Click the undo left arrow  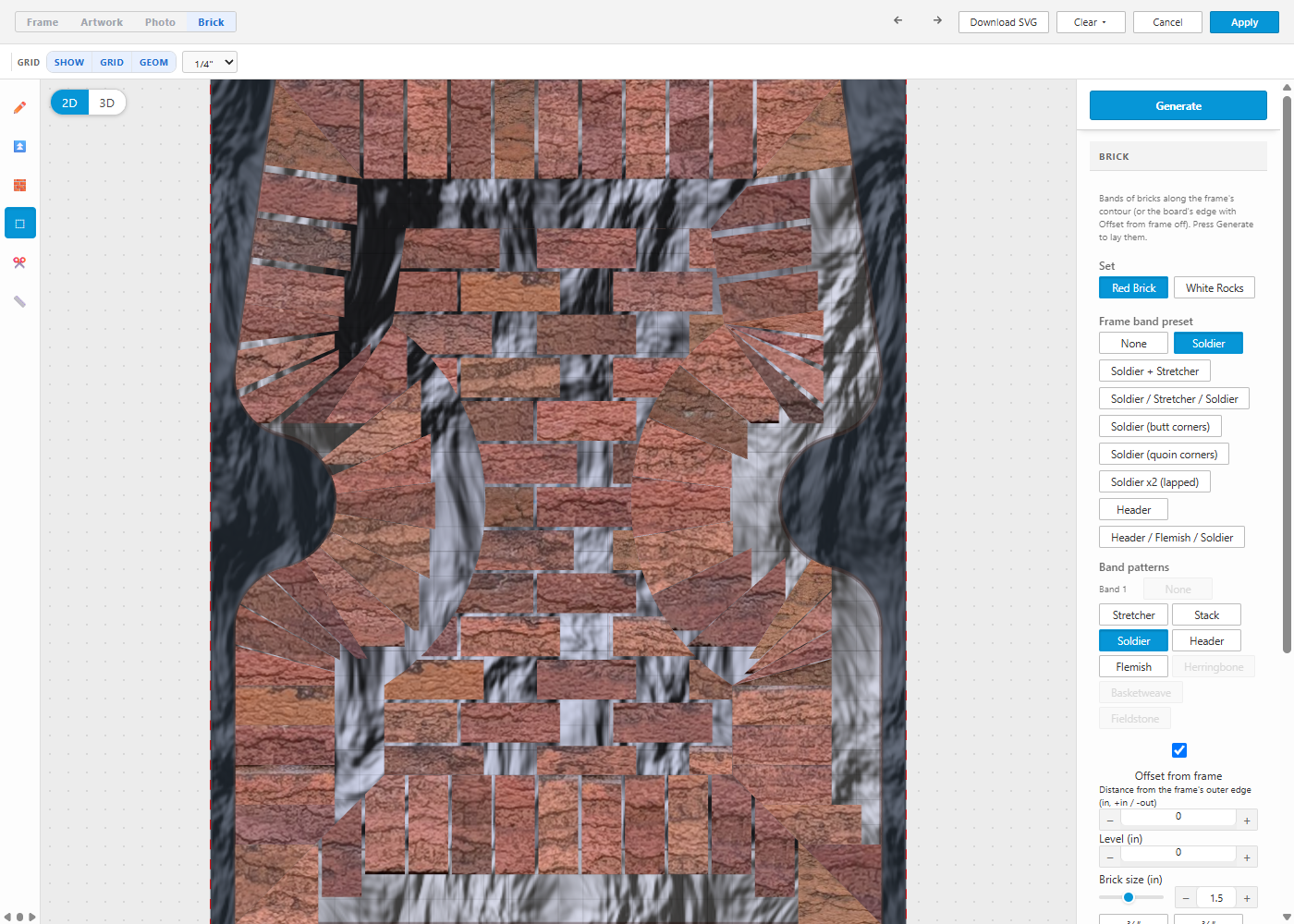click(x=897, y=20)
